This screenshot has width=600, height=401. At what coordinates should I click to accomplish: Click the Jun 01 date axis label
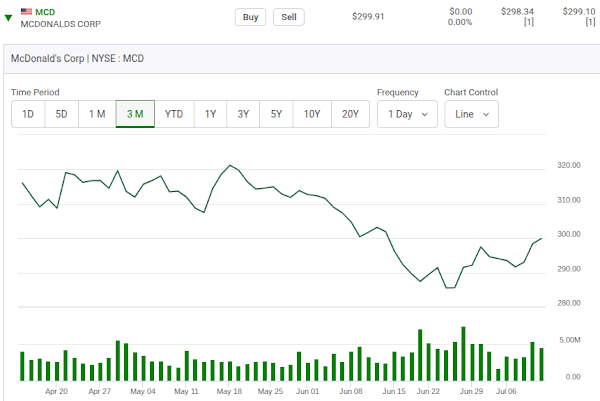coord(307,391)
